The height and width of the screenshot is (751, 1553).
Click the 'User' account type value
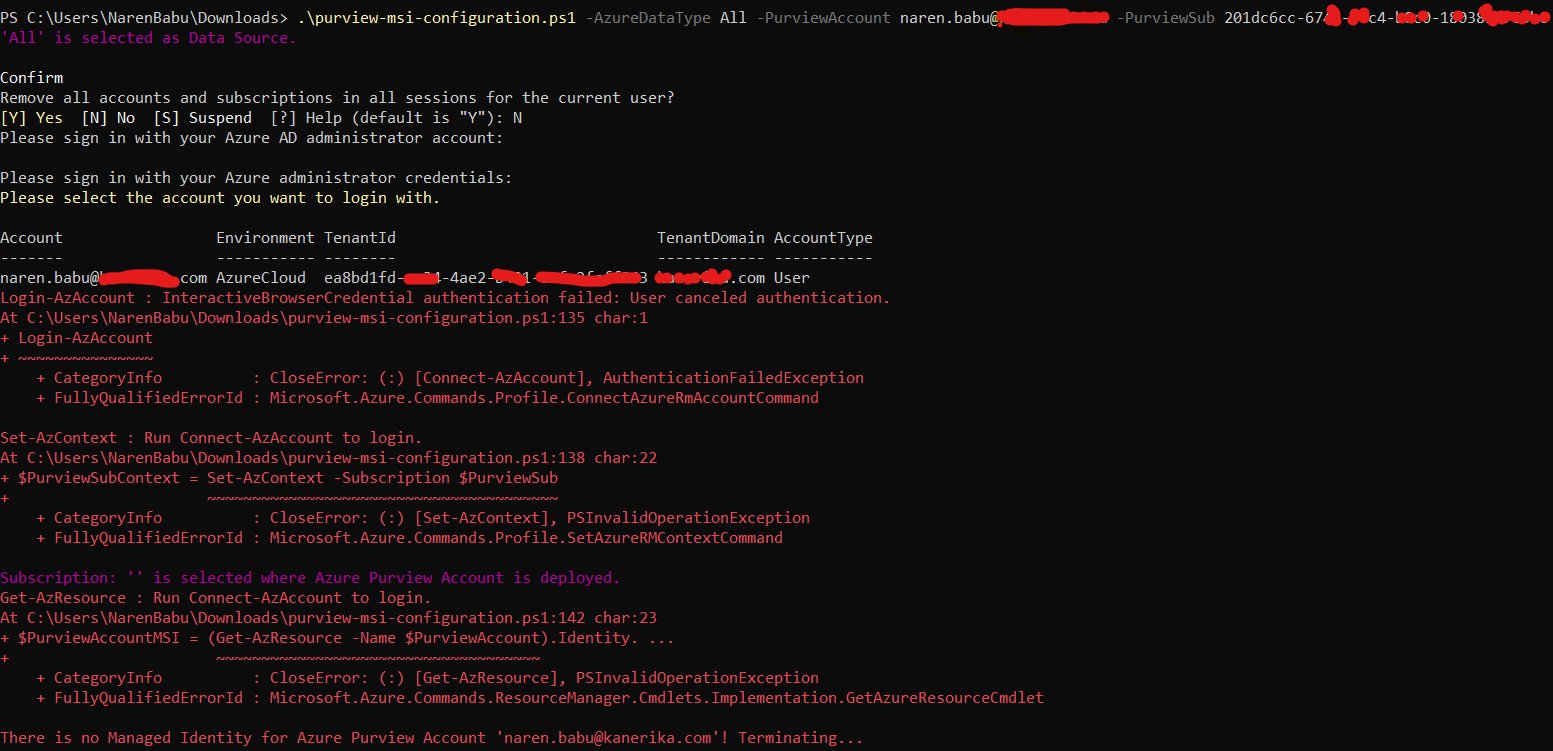click(792, 278)
